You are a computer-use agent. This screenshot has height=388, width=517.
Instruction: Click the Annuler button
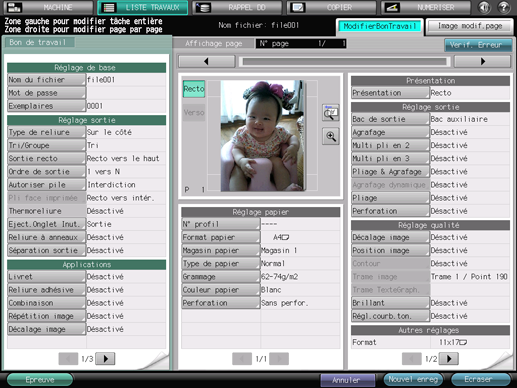click(347, 380)
